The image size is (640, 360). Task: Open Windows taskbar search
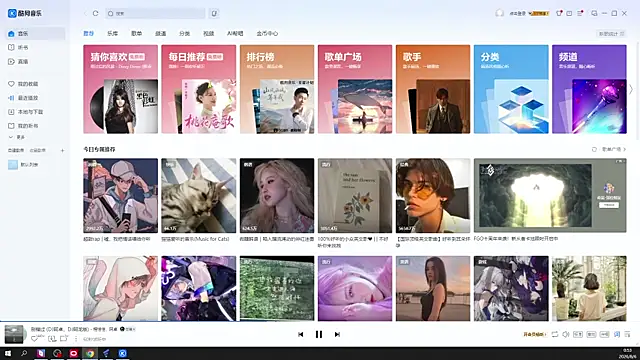(x=24, y=353)
